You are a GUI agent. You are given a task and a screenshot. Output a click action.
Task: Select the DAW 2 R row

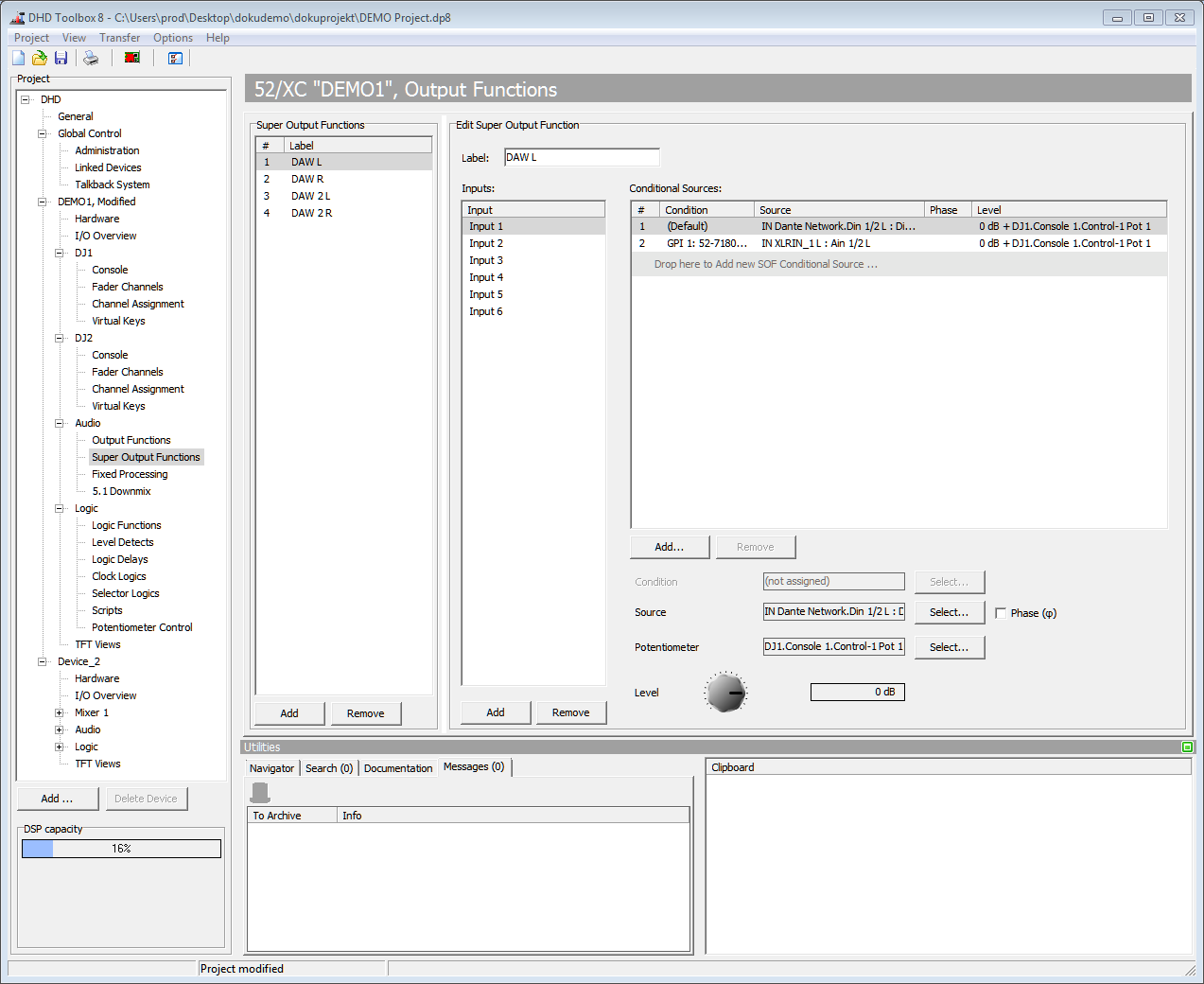pos(344,213)
